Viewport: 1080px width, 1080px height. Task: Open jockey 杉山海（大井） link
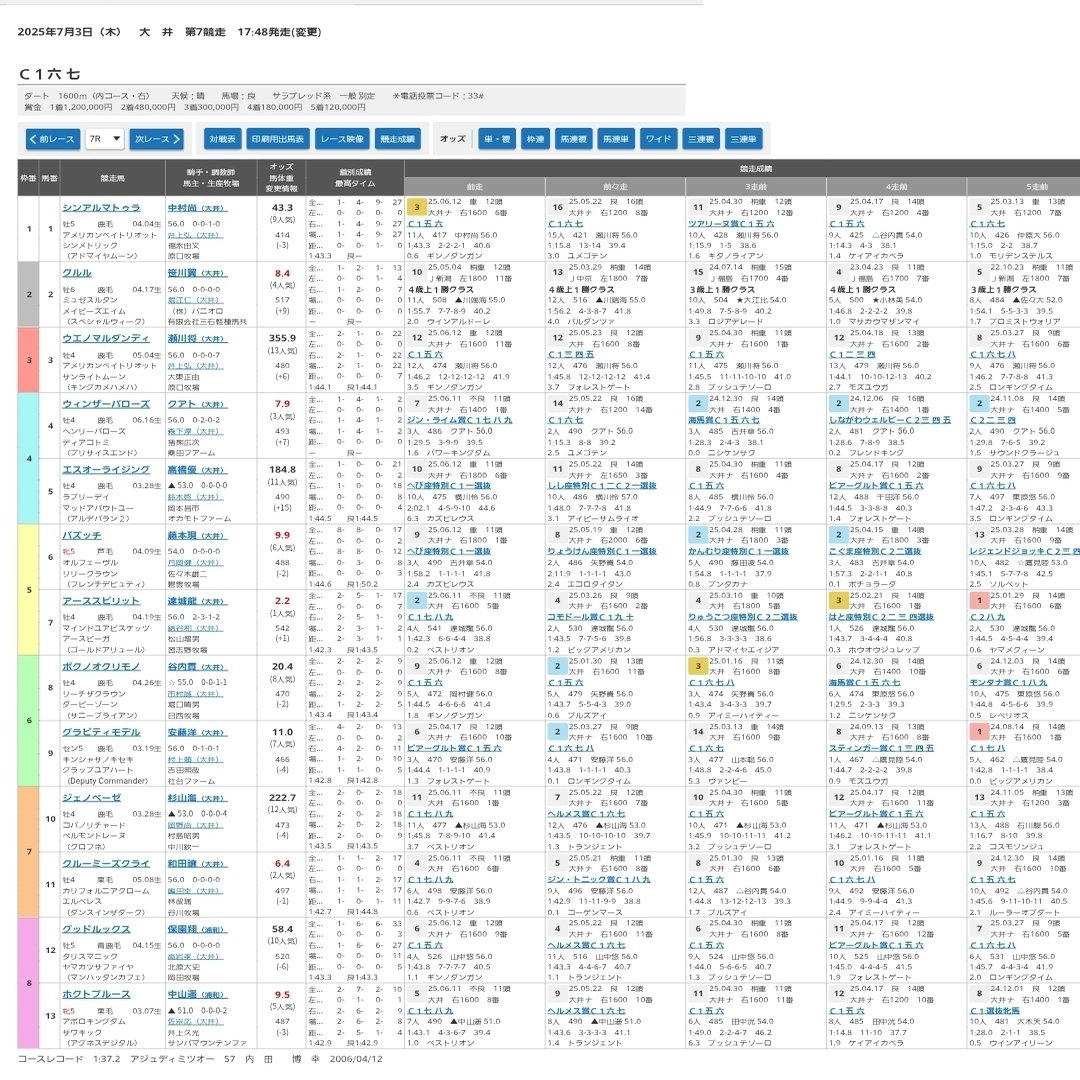tap(197, 798)
